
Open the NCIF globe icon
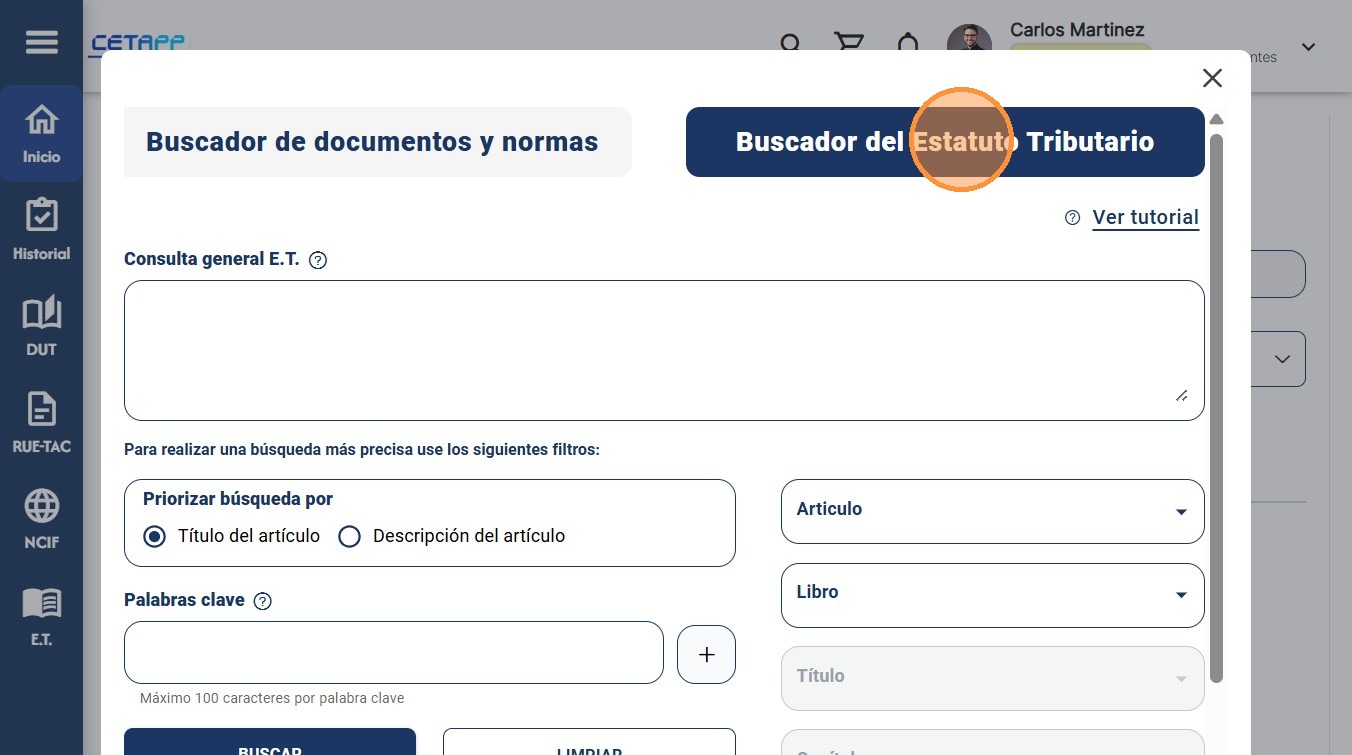click(41, 519)
